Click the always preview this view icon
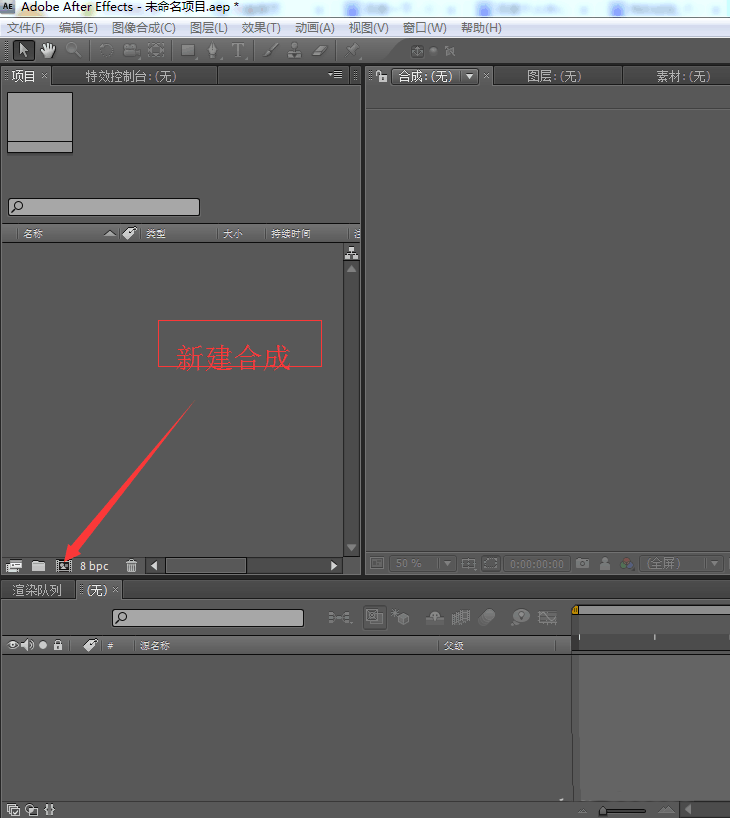This screenshot has height=818, width=730. pos(377,563)
